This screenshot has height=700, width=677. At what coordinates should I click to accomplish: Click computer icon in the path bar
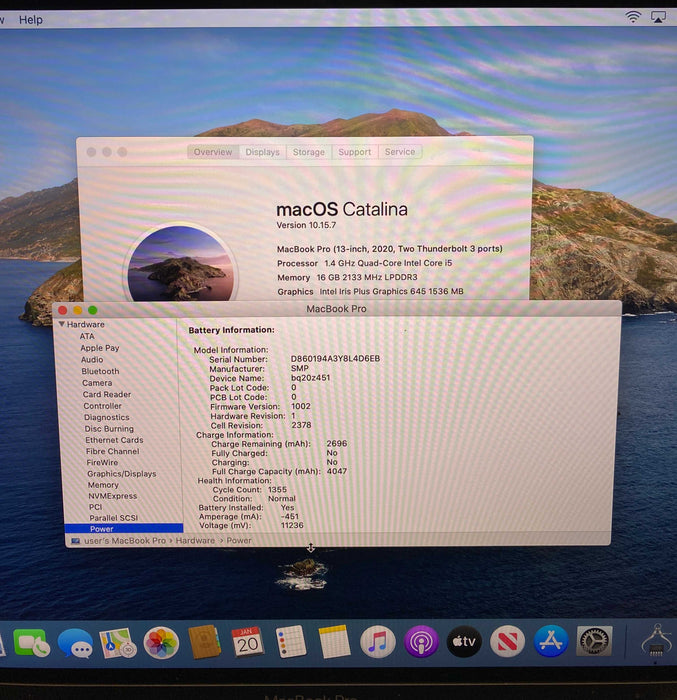pyautogui.click(x=75, y=541)
